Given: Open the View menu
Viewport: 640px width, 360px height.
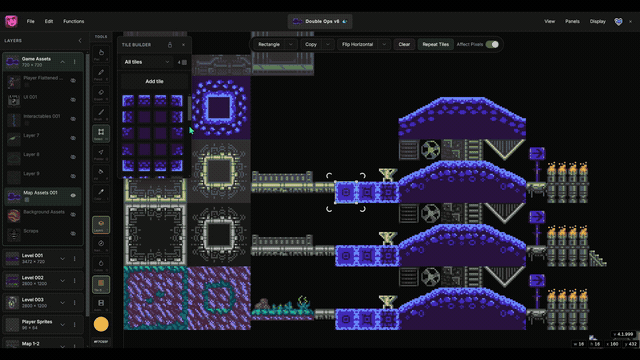Looking at the screenshot, I should (x=549, y=21).
